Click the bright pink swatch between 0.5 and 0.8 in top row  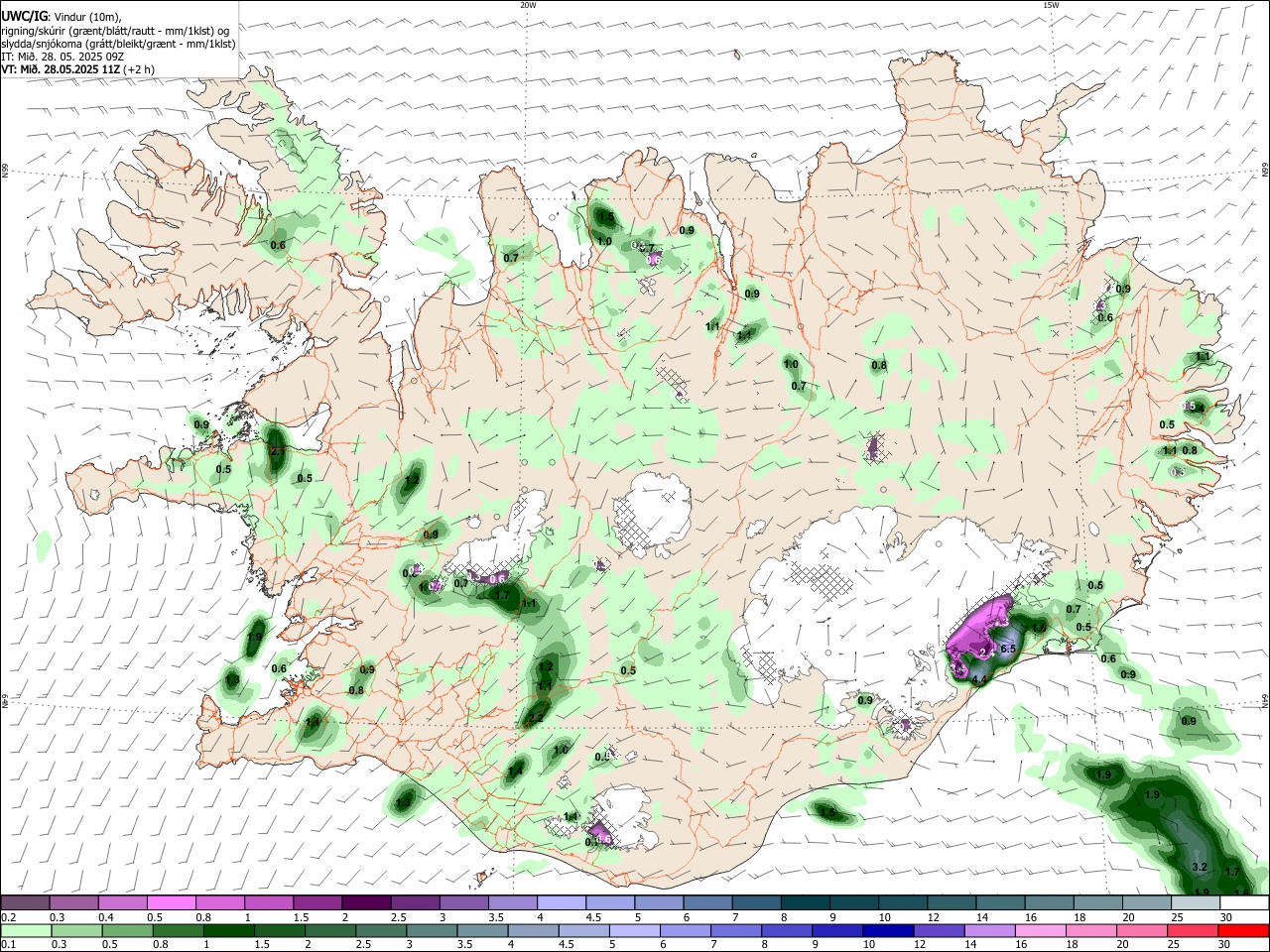click(171, 903)
